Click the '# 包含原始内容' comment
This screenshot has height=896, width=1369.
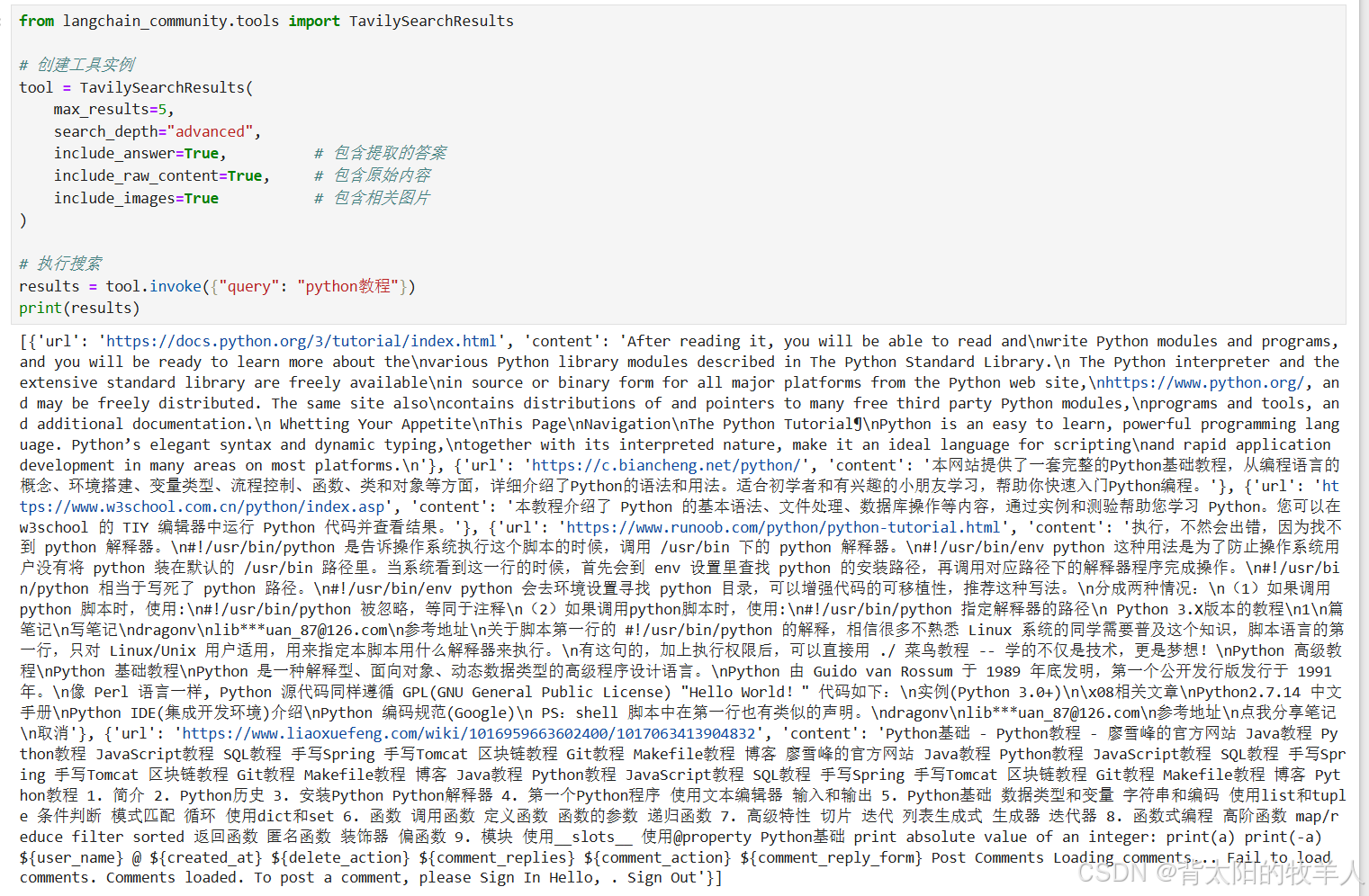(372, 175)
